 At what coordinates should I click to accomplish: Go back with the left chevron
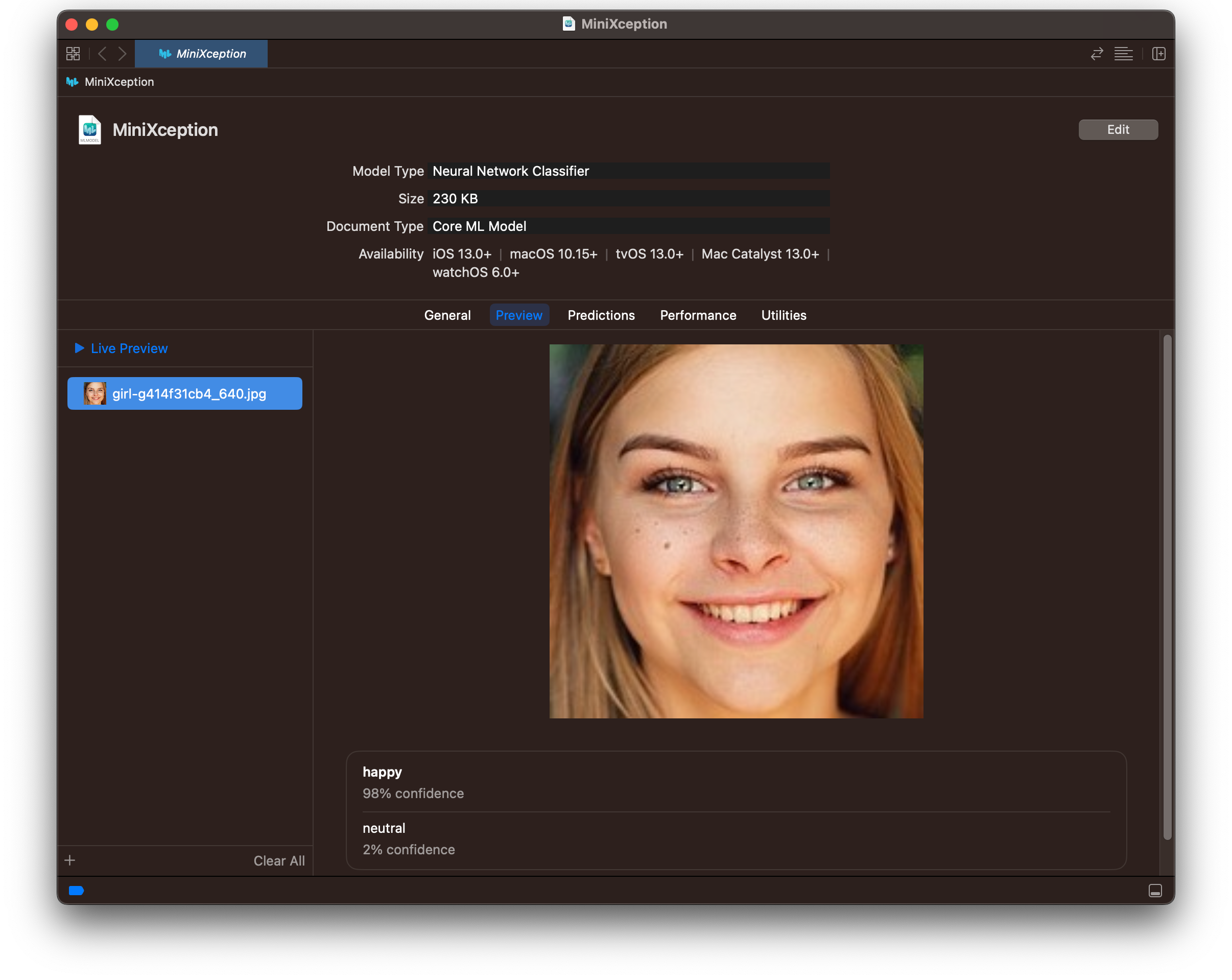point(102,54)
